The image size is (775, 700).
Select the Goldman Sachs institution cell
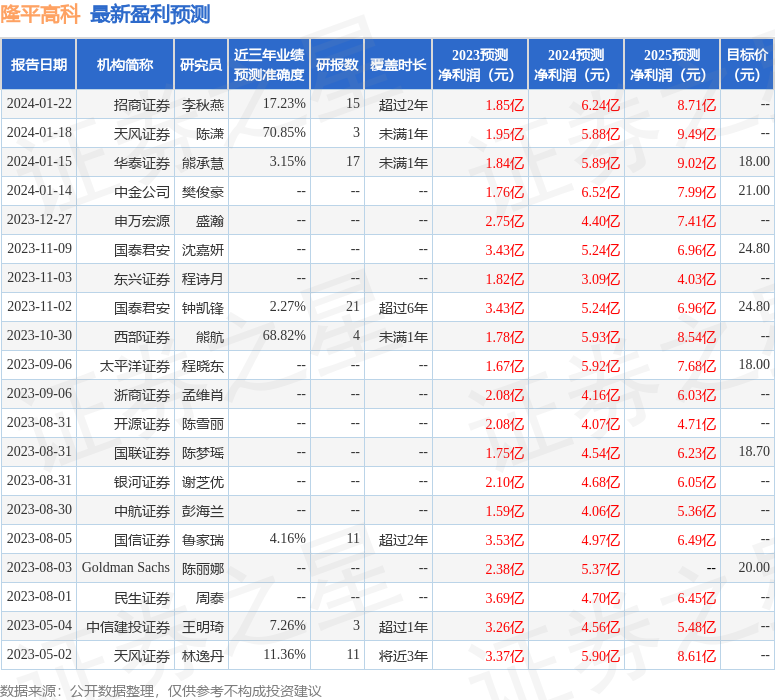tap(126, 568)
